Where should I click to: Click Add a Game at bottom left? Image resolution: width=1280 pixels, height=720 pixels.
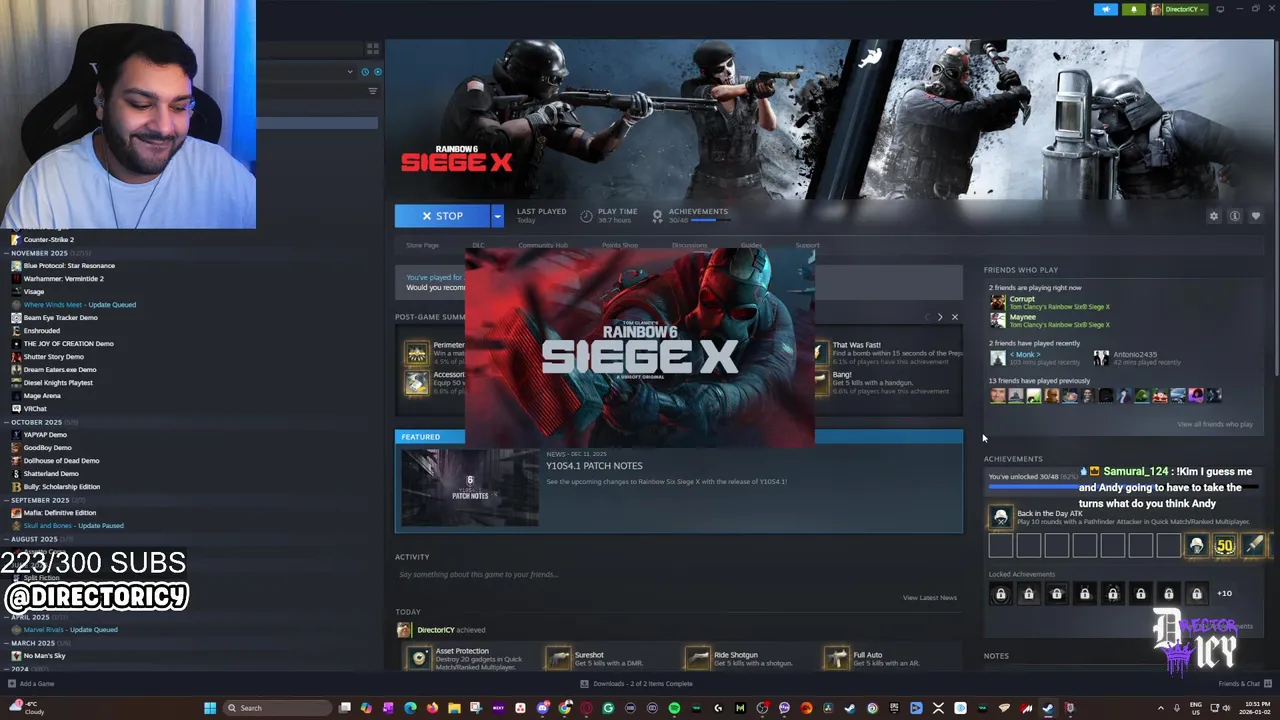click(31, 684)
